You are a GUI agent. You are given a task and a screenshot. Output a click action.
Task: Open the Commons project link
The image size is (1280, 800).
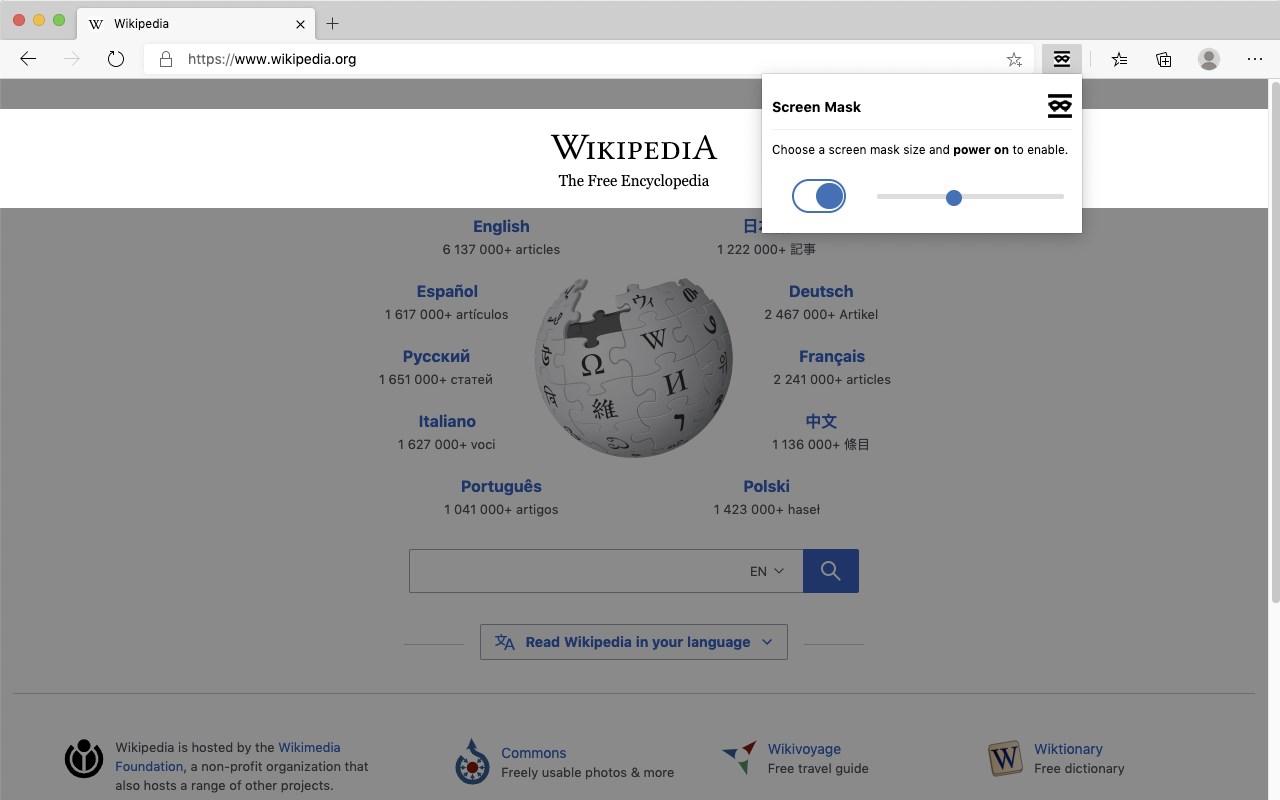coord(534,753)
